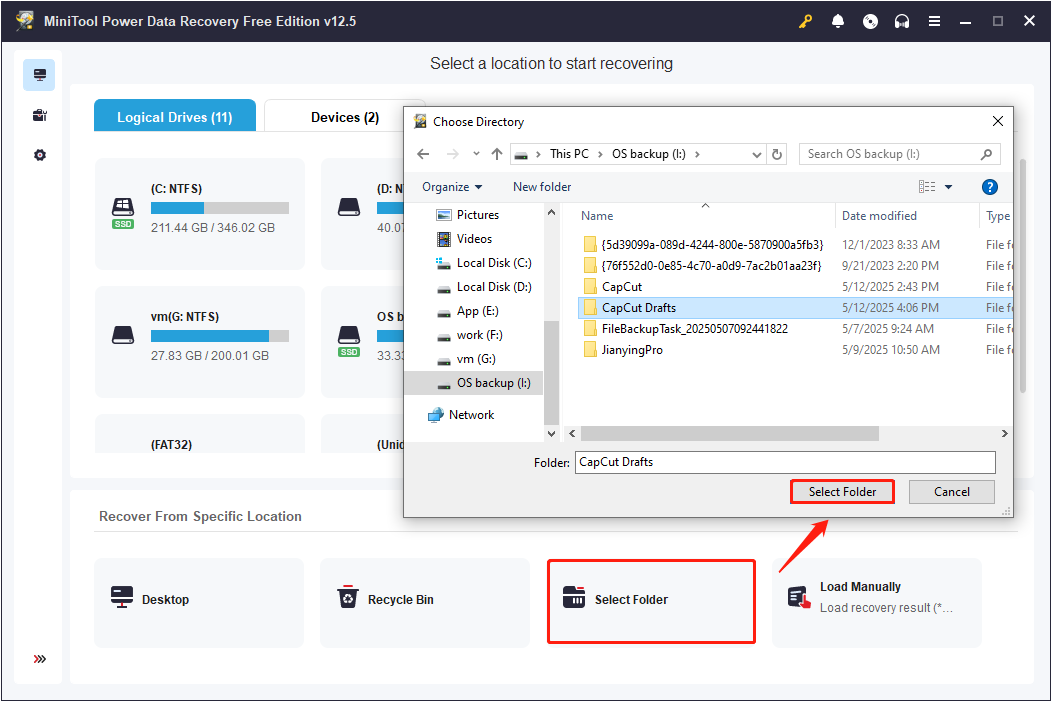
Task: Click the horizontal scrollbar in file list
Action: click(729, 434)
